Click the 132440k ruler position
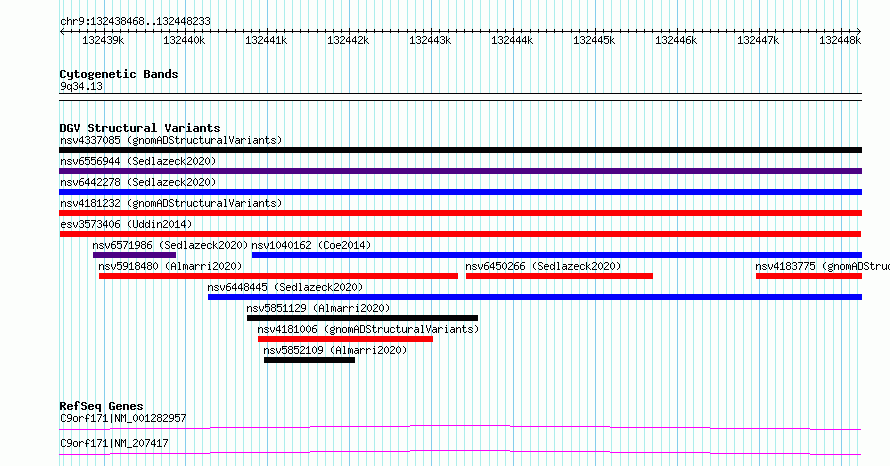Screen dimensions: 890x466 click(184, 40)
